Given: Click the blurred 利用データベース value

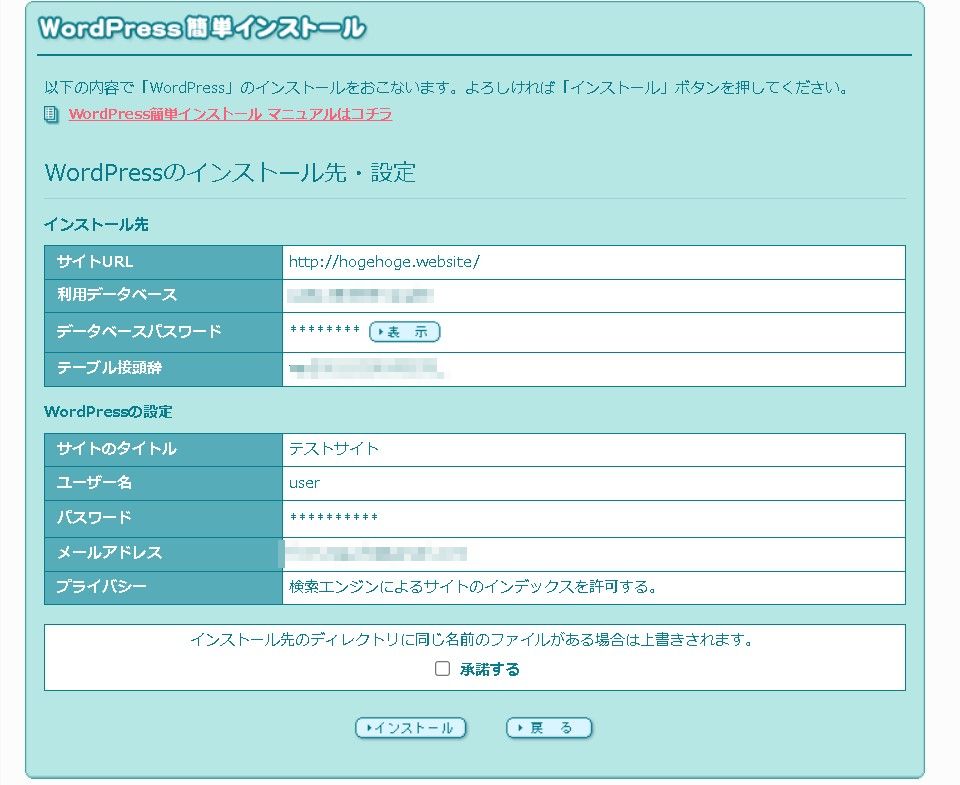Looking at the screenshot, I should pos(360,296).
